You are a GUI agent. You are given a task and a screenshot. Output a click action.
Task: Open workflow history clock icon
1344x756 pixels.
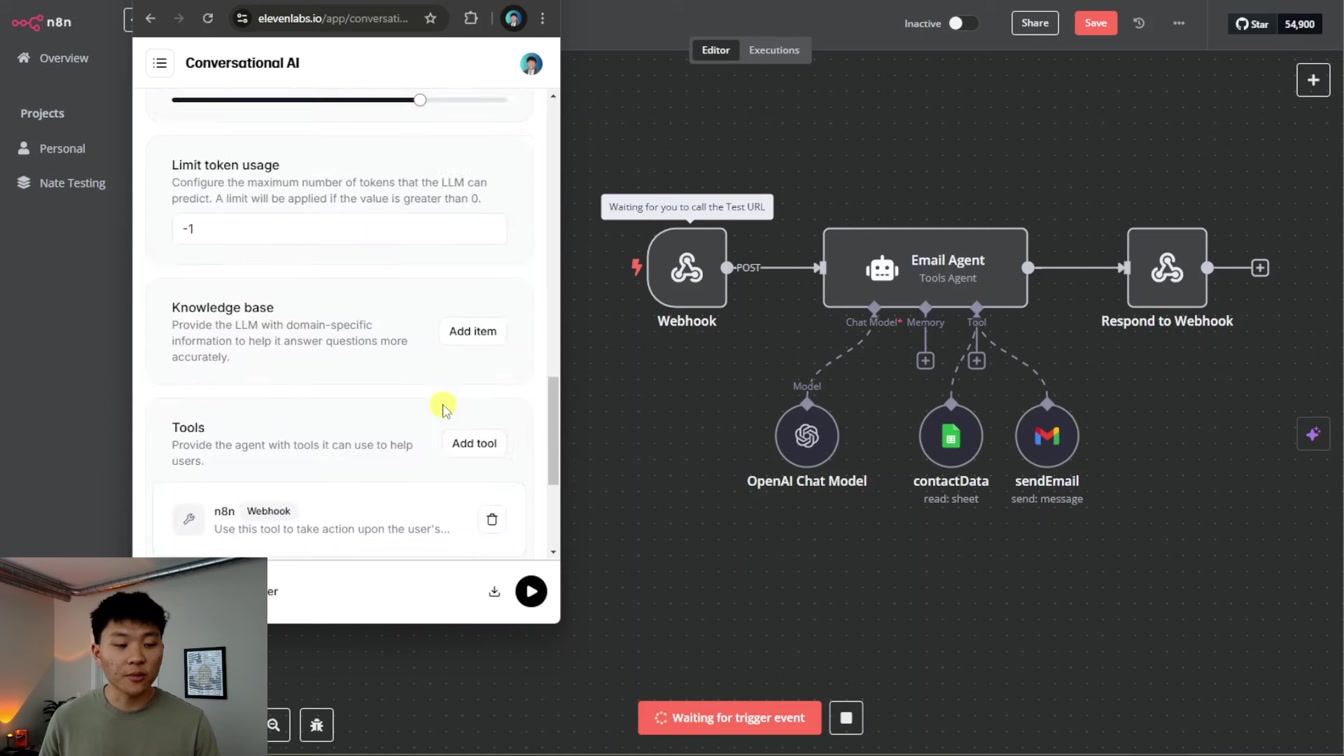[x=1139, y=23]
